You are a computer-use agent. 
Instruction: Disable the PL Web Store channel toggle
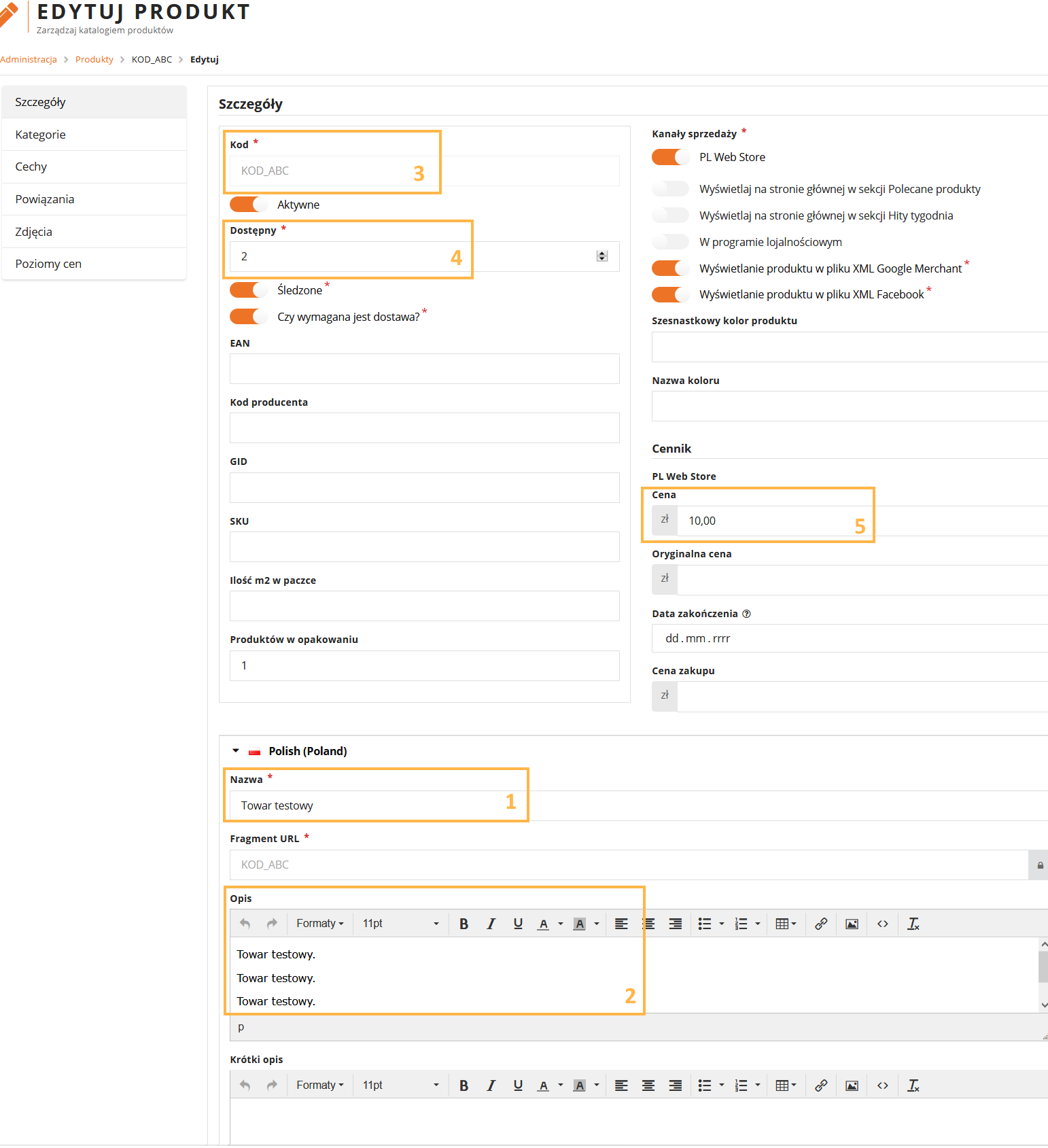[670, 157]
